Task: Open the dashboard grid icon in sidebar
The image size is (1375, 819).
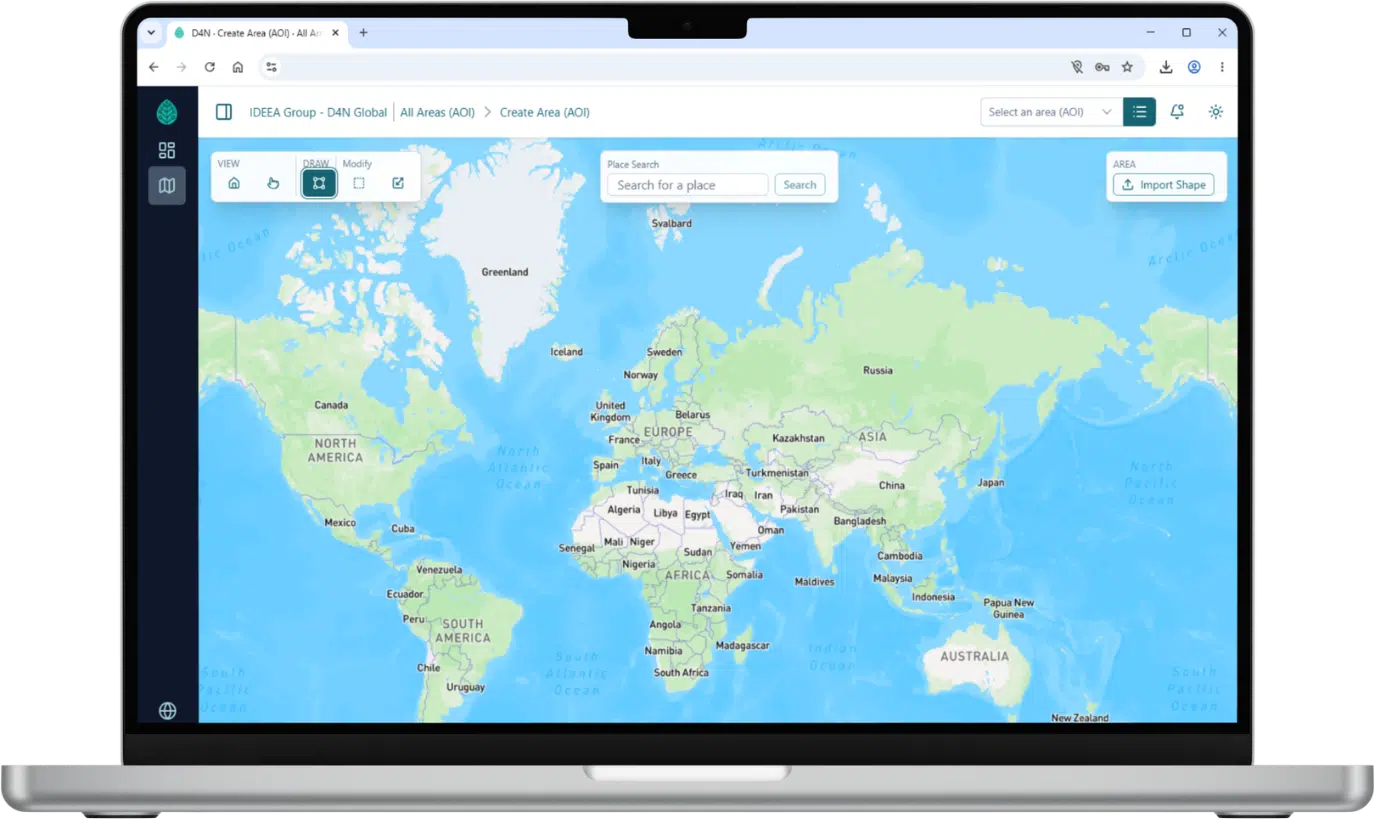Action: [x=167, y=150]
